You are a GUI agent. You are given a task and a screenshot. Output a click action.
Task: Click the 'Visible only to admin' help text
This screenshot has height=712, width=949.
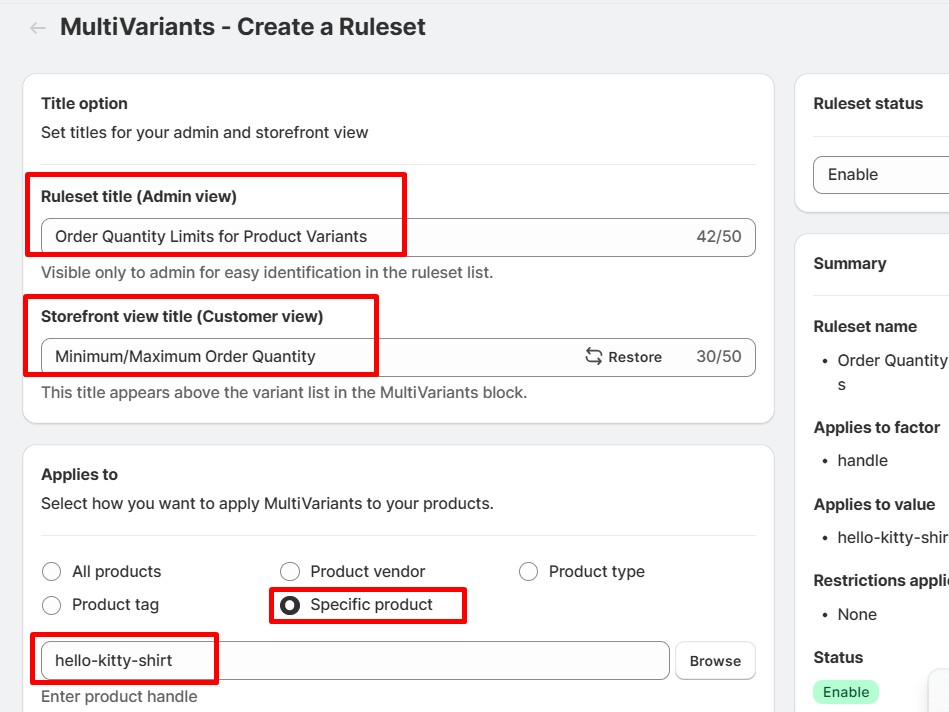coord(267,272)
